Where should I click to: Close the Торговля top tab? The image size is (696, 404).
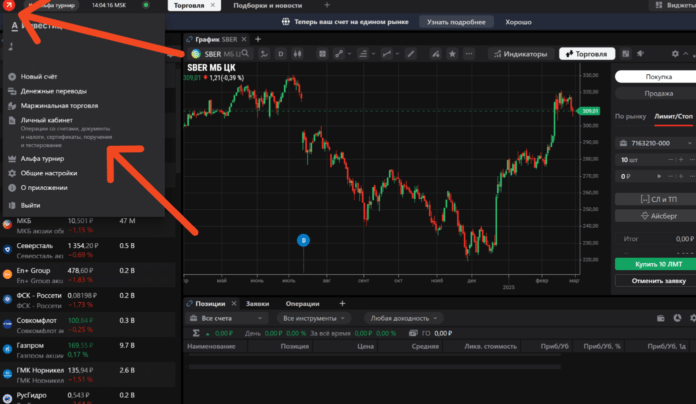tap(213, 5)
